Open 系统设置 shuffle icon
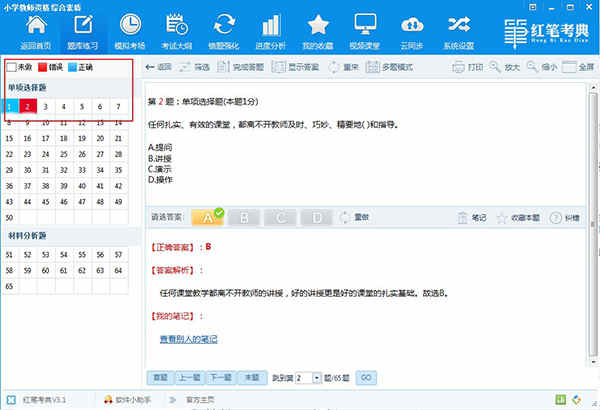The image size is (600, 410). [x=459, y=25]
